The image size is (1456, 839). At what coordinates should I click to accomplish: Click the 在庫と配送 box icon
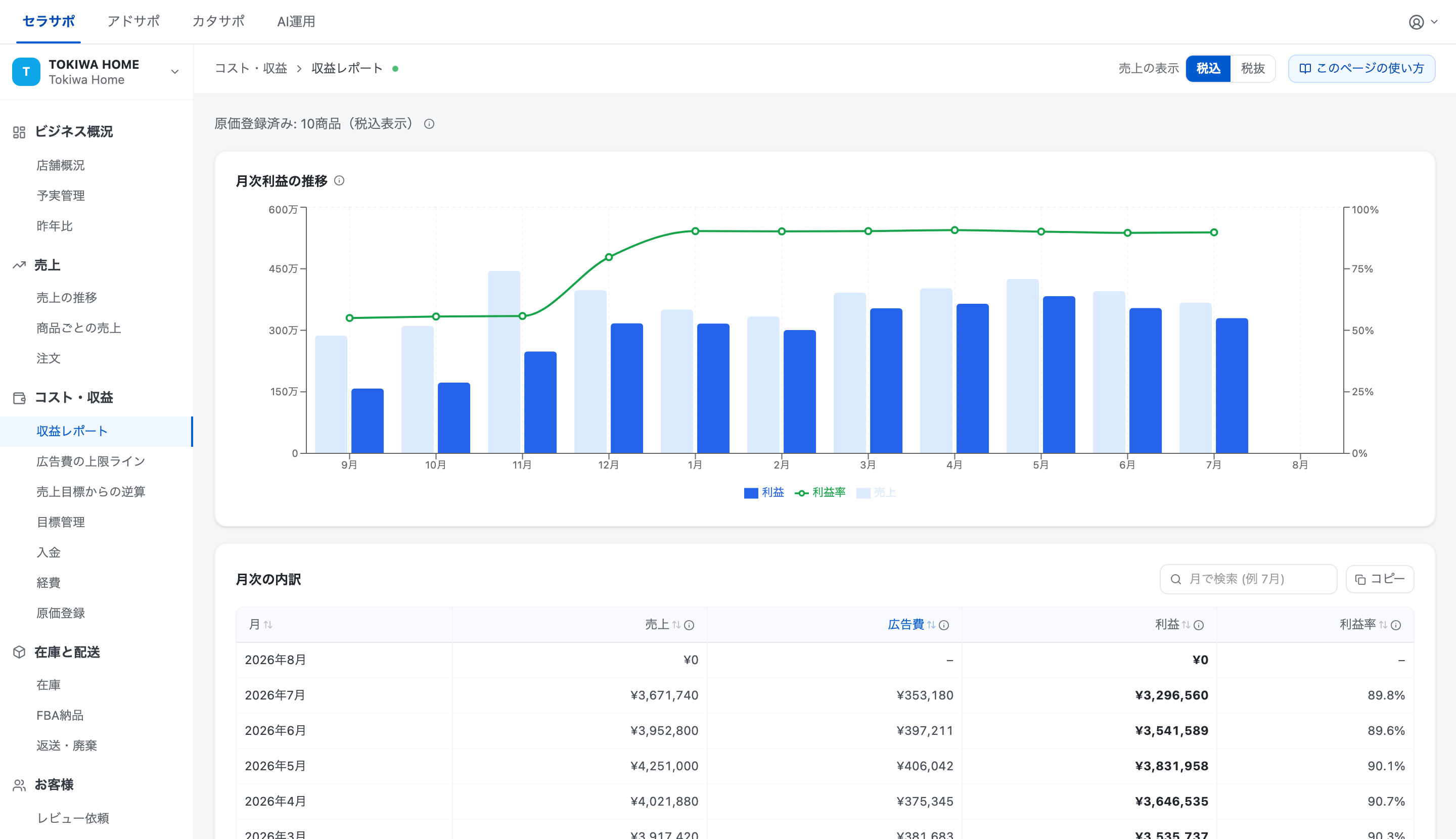coord(19,651)
